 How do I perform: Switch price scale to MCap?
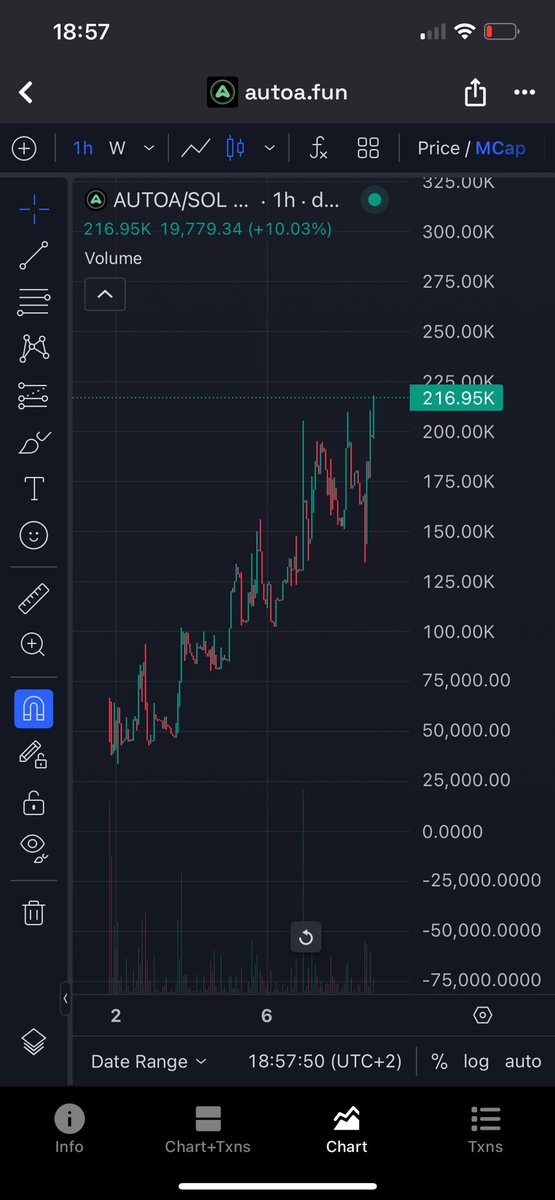click(500, 148)
